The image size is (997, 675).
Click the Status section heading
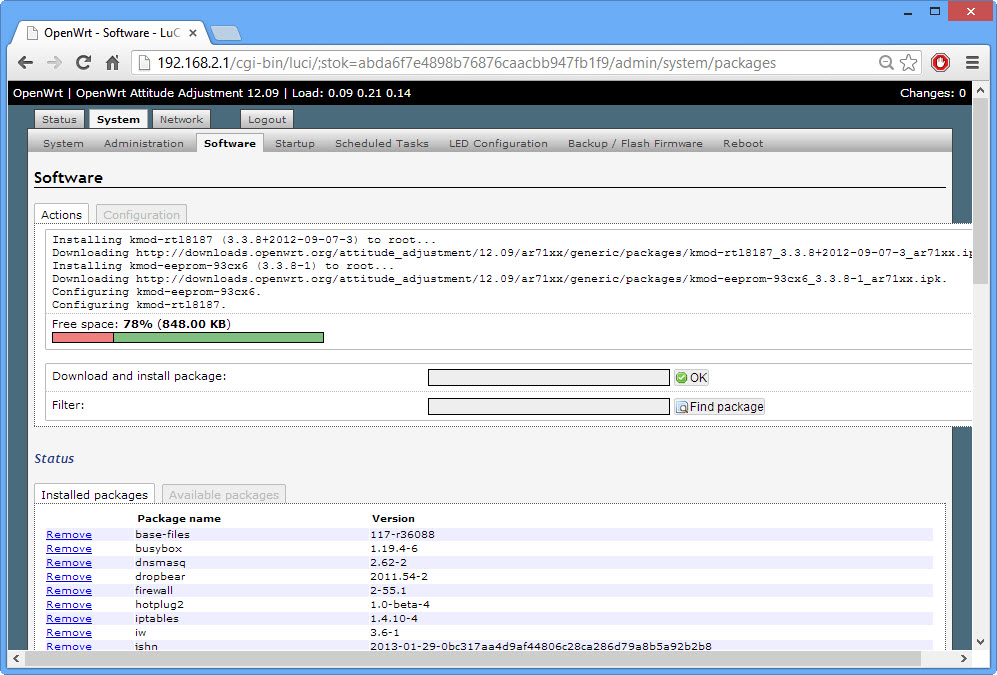pyautogui.click(x=54, y=458)
